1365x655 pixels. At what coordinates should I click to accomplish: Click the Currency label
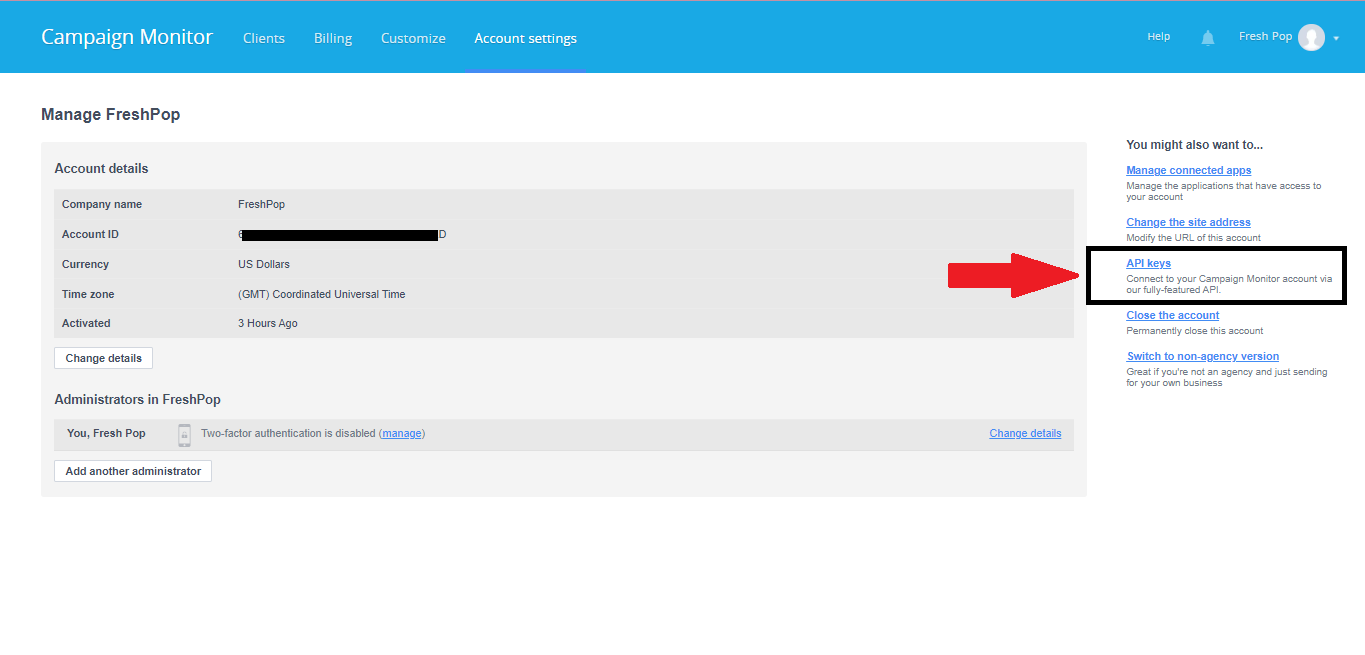[x=85, y=264]
